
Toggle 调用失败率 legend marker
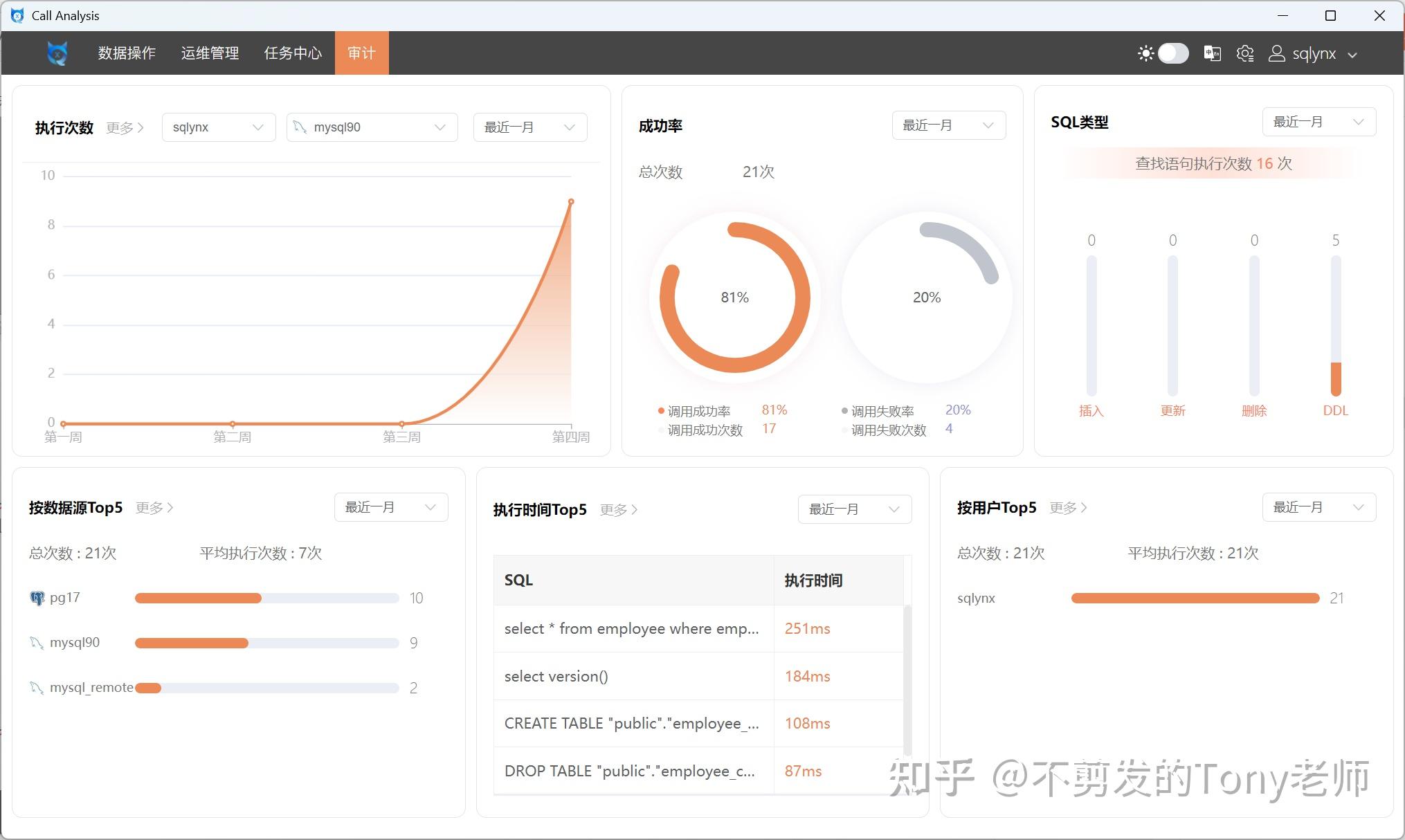844,411
